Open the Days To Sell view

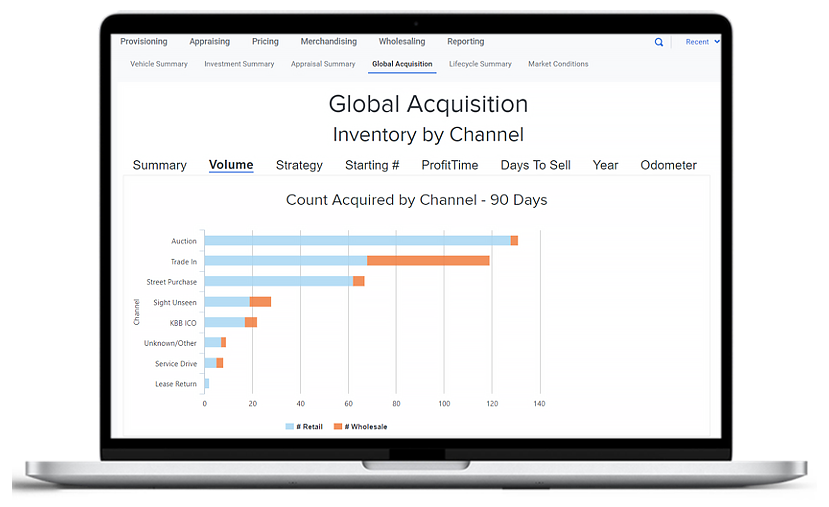(x=535, y=165)
